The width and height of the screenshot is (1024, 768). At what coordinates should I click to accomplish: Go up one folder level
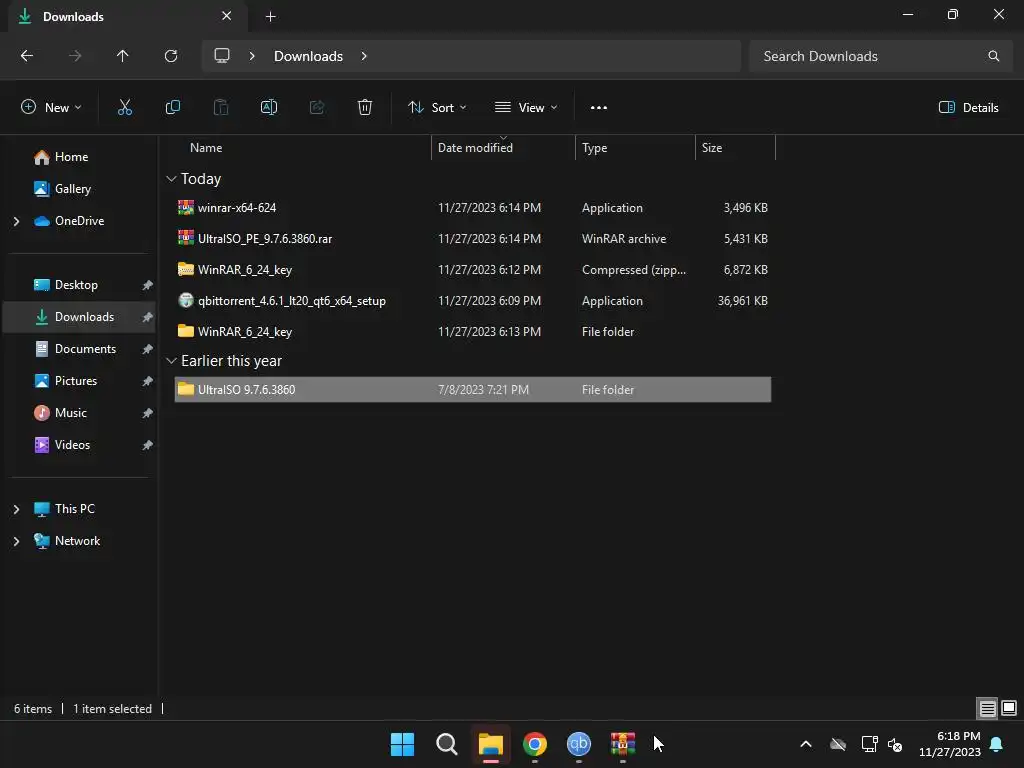click(x=123, y=56)
